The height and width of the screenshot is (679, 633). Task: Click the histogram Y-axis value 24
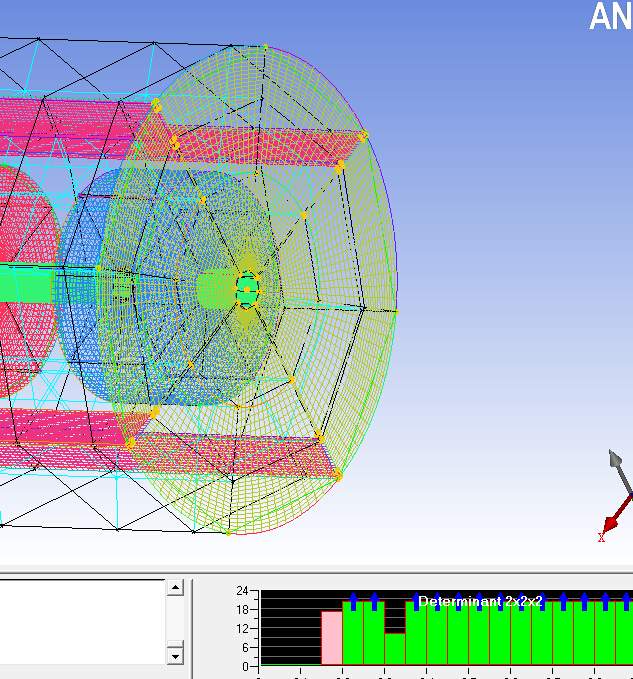pos(242,591)
